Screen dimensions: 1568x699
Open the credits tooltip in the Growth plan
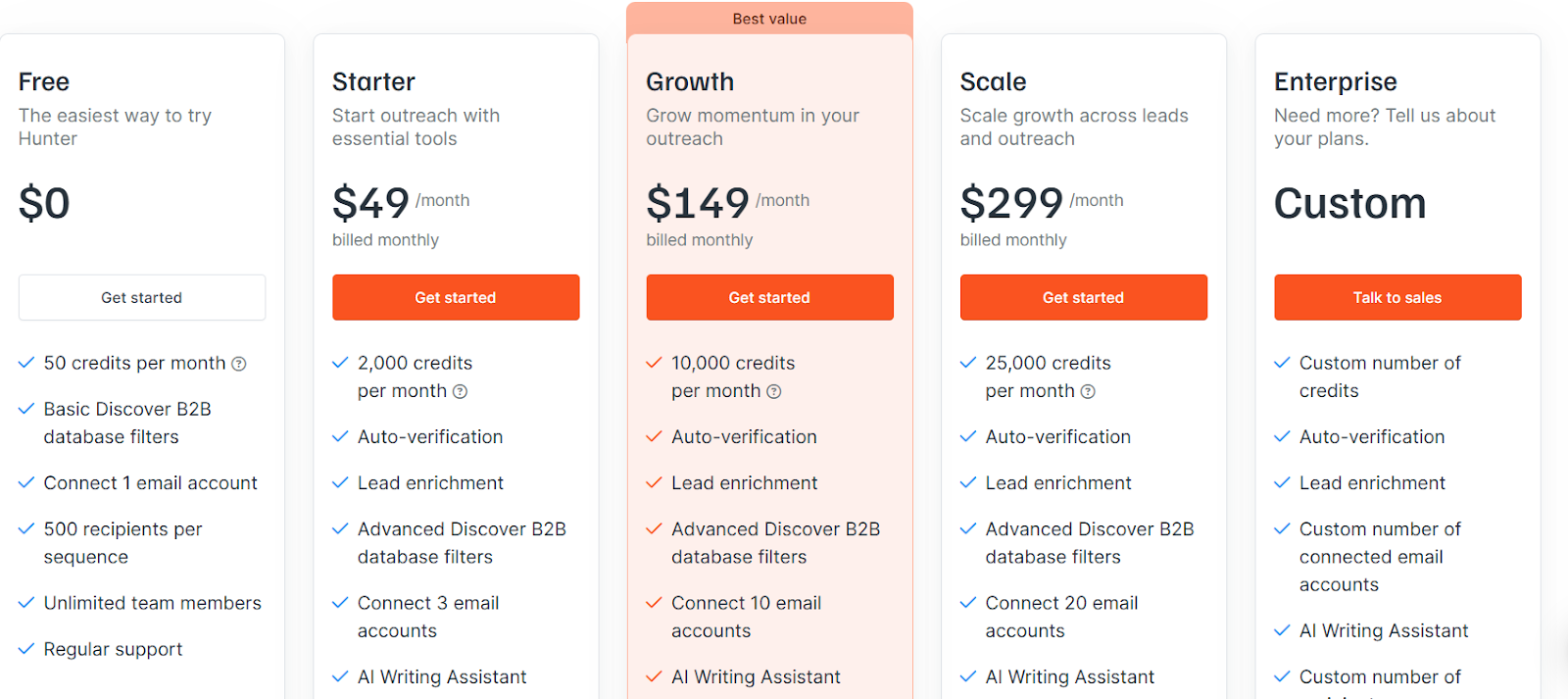(x=774, y=391)
